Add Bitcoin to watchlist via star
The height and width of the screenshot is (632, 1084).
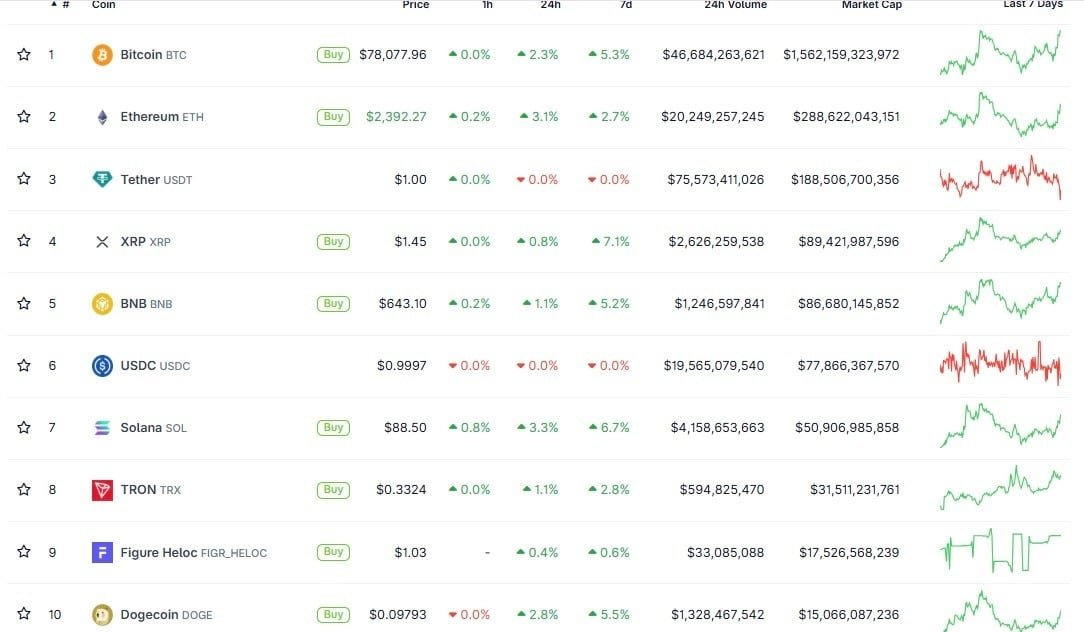[x=23, y=54]
